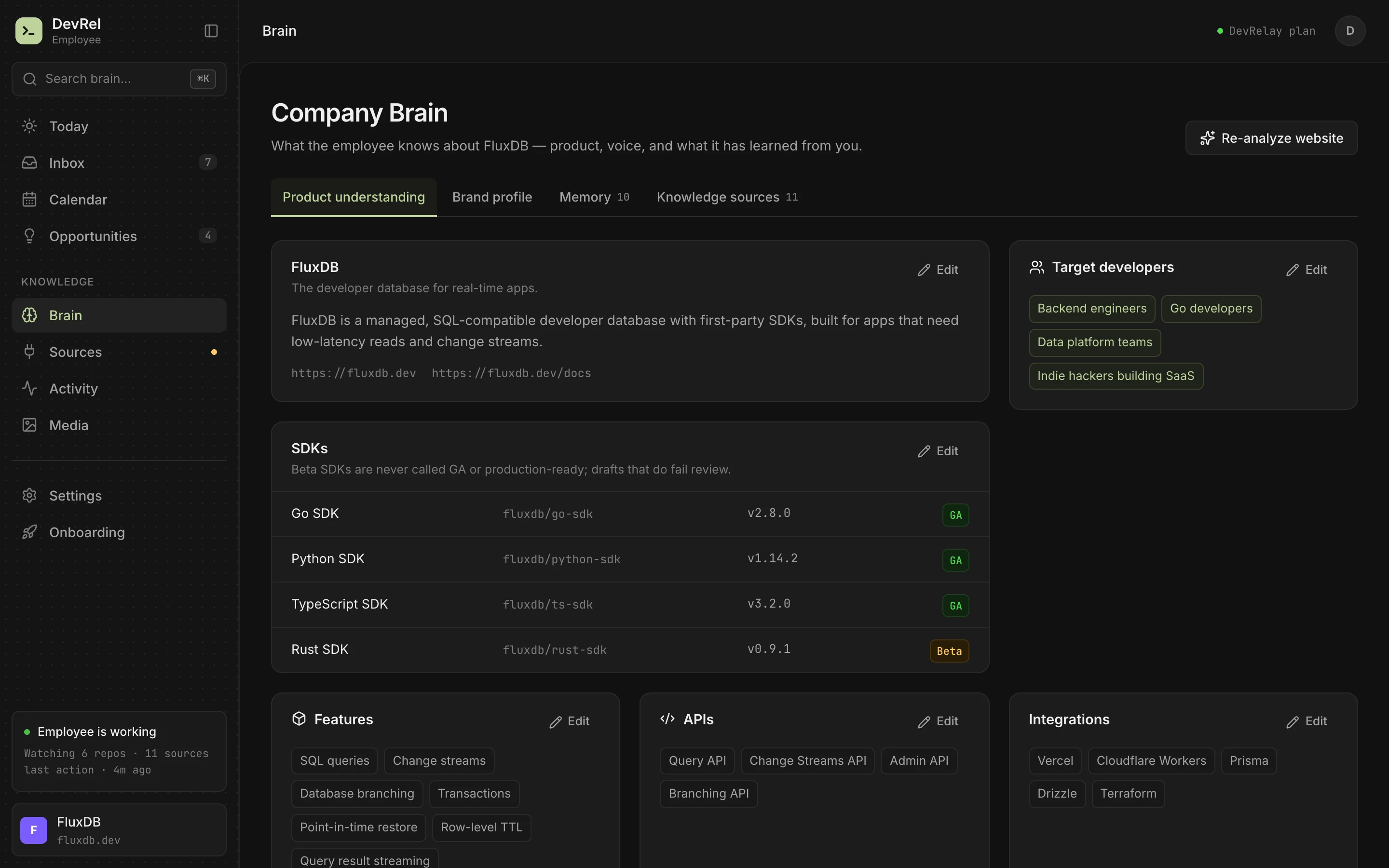Image resolution: width=1389 pixels, height=868 pixels.
Task: Click the Sources orange notification dot
Action: coord(214,352)
